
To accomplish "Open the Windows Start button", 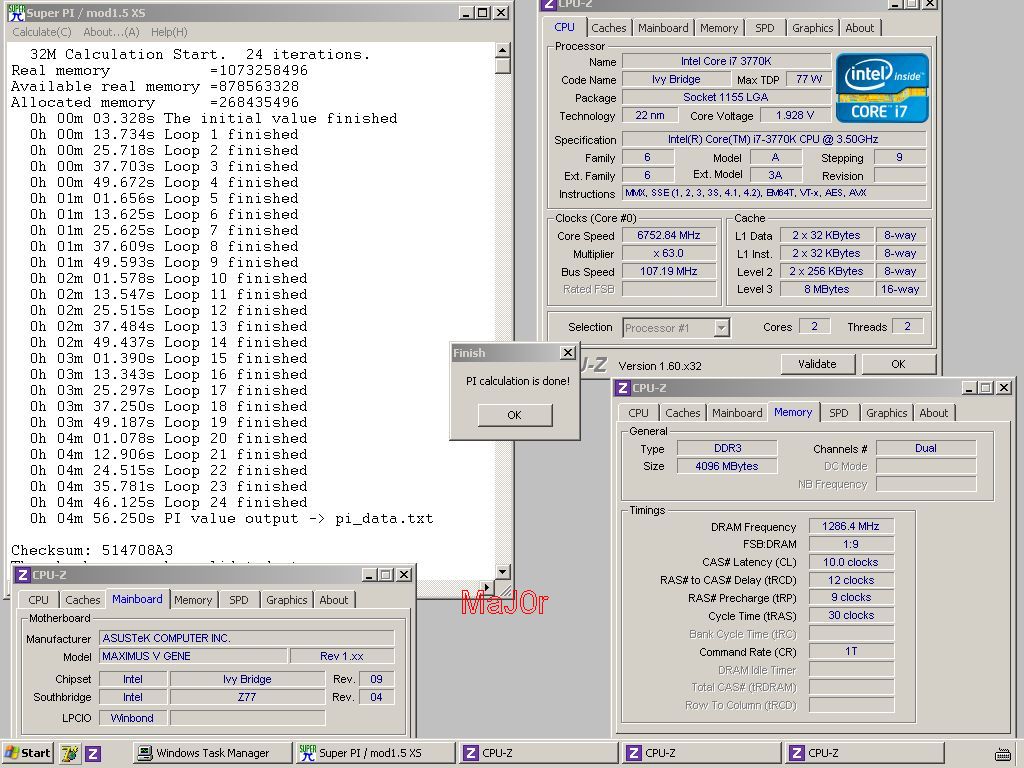I will tap(27, 753).
